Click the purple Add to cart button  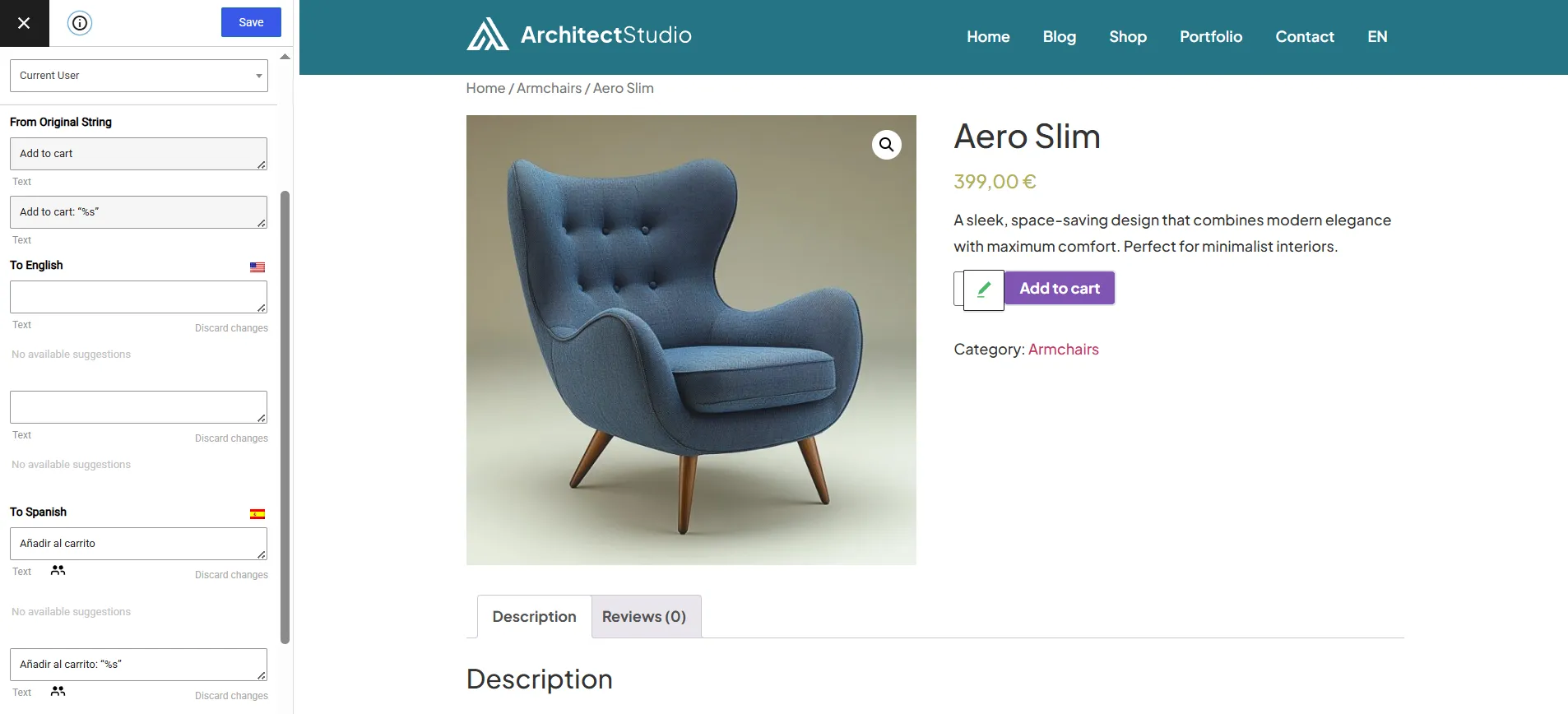(x=1060, y=288)
